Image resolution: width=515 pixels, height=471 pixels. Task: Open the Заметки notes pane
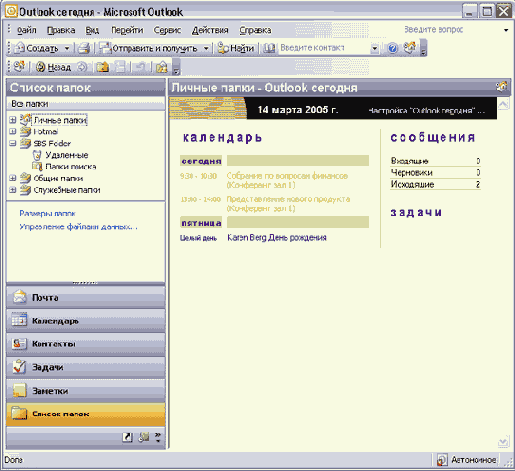pyautogui.click(x=86, y=390)
